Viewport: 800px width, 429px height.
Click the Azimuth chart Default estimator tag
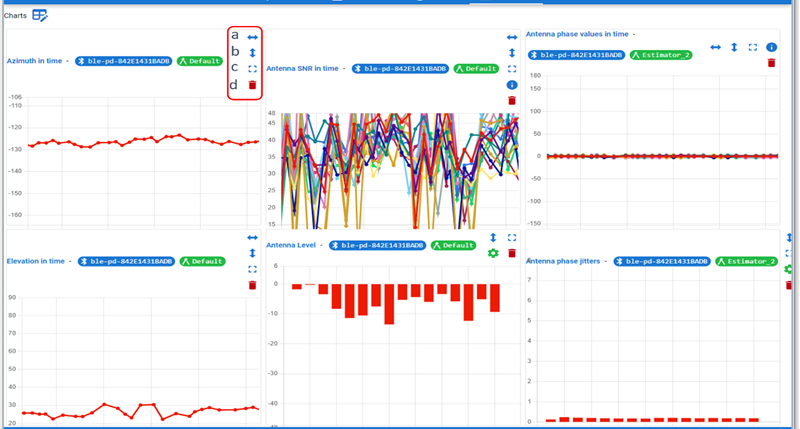point(200,61)
